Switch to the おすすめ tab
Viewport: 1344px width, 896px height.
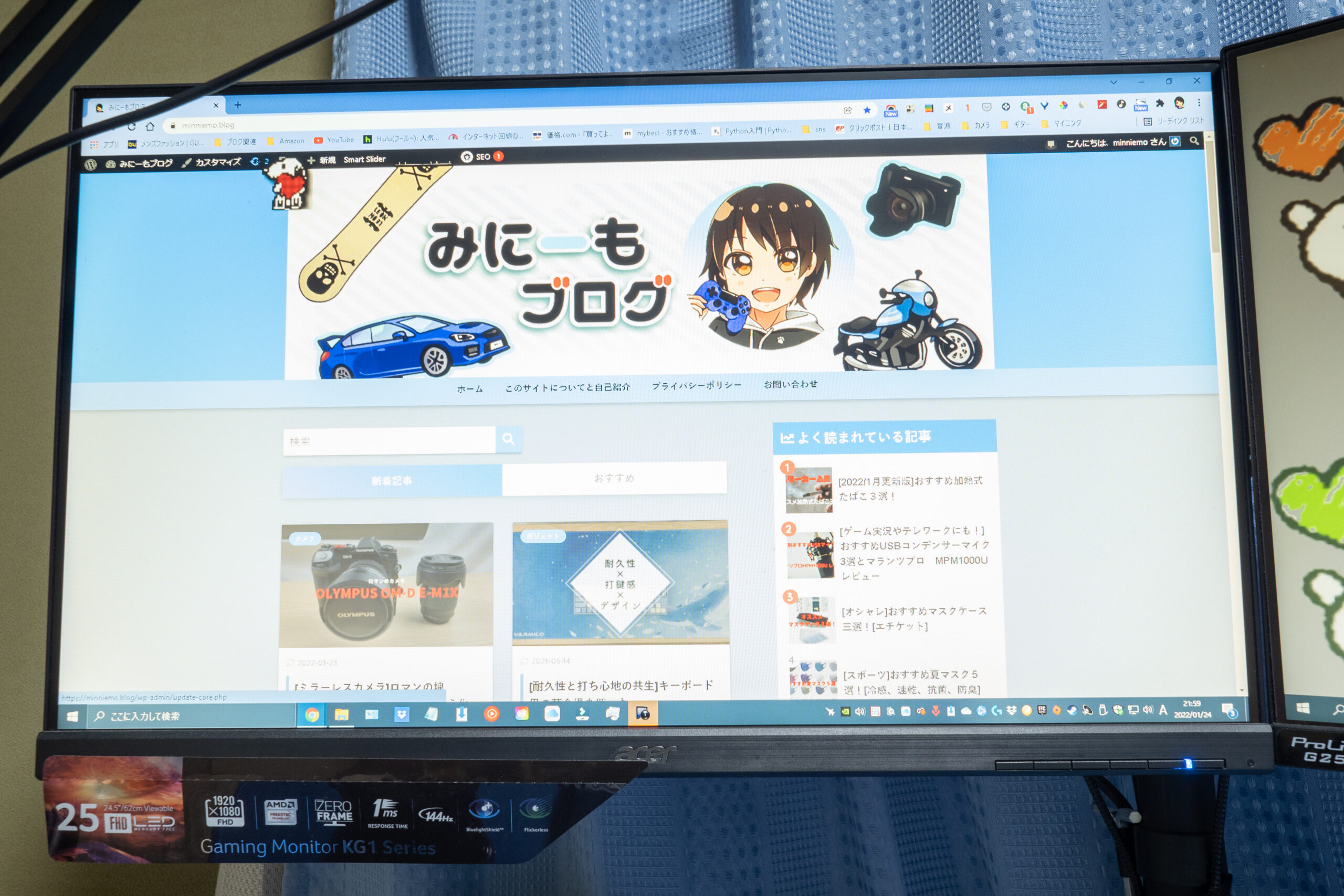pyautogui.click(x=614, y=478)
